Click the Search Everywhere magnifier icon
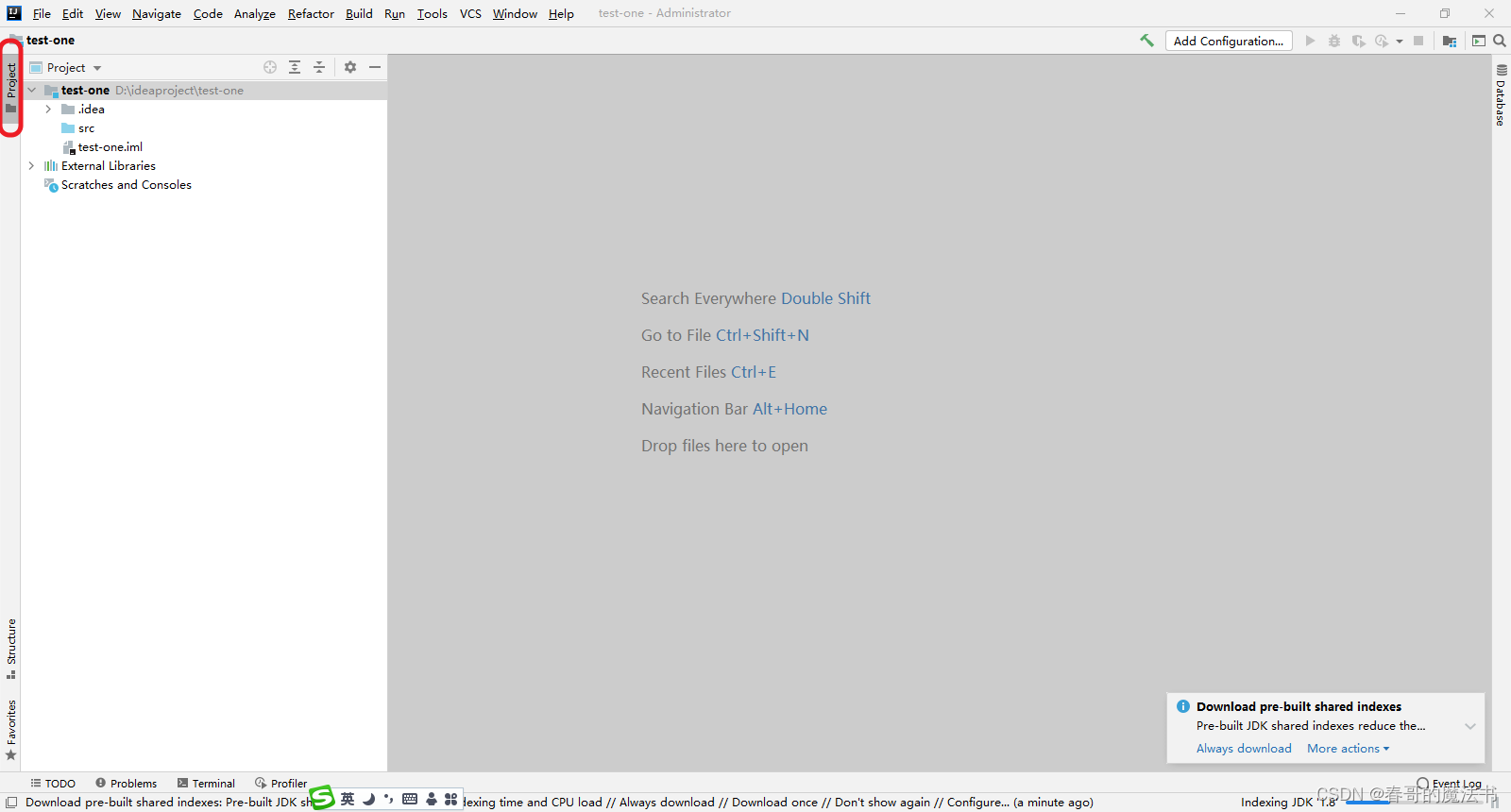This screenshot has width=1511, height=812. 1500,41
